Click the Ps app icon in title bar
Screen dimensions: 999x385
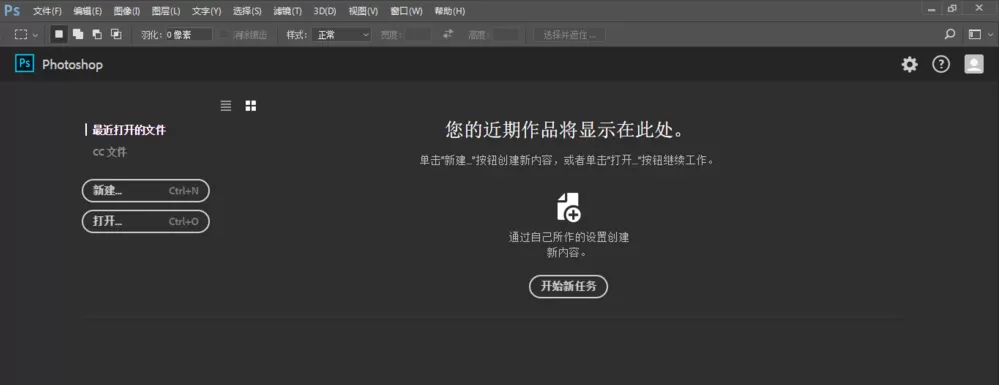click(x=11, y=10)
